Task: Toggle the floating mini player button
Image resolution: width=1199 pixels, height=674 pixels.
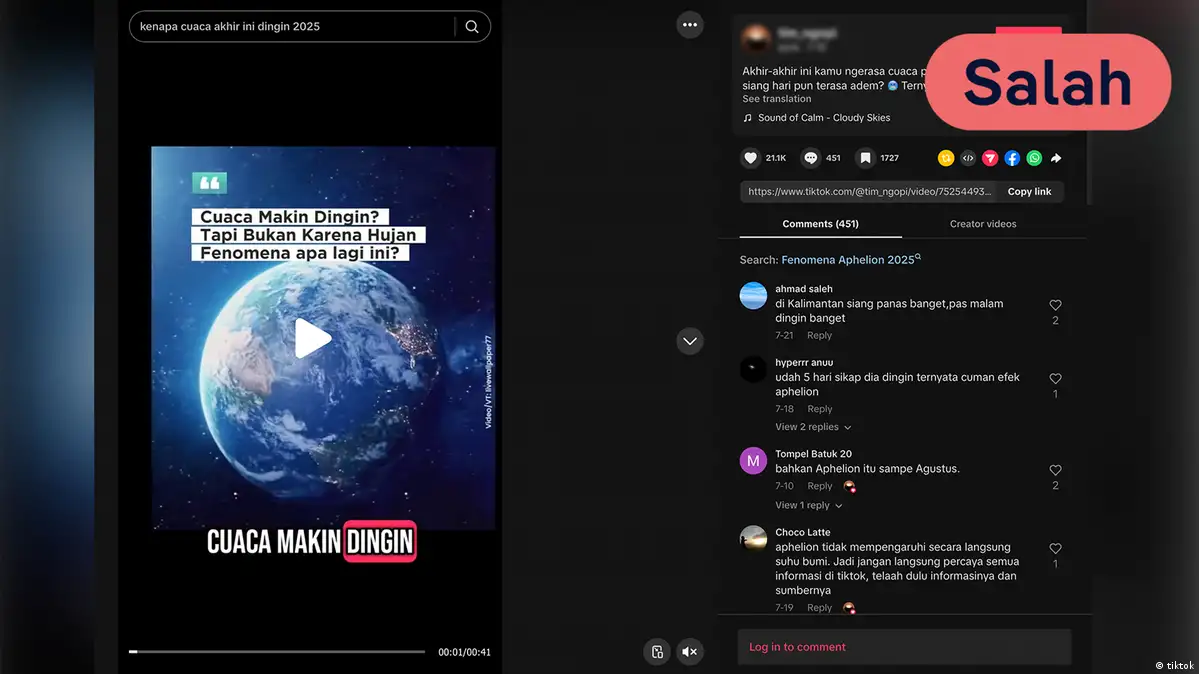Action: (657, 652)
